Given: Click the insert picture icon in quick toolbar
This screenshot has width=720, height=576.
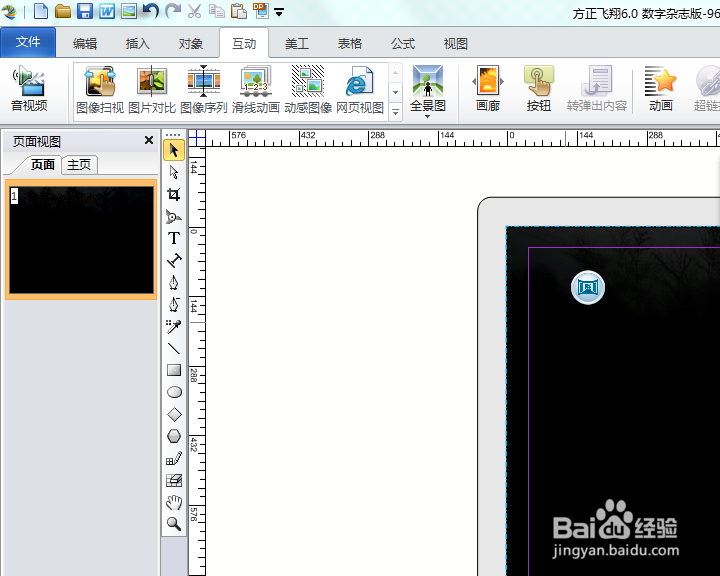Looking at the screenshot, I should click(129, 11).
